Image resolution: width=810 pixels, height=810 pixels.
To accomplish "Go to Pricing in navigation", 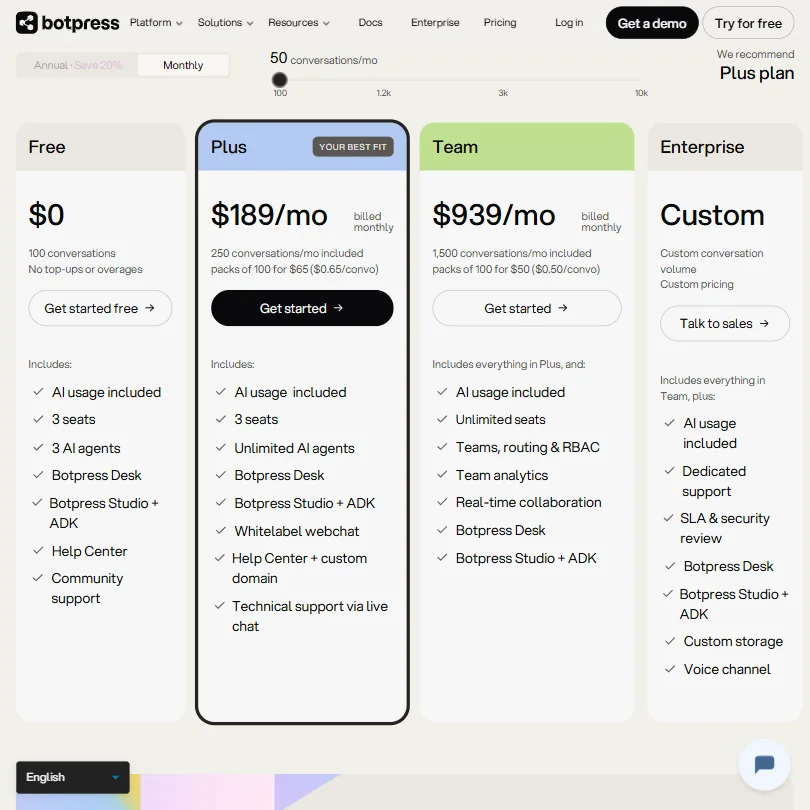I will [x=500, y=23].
